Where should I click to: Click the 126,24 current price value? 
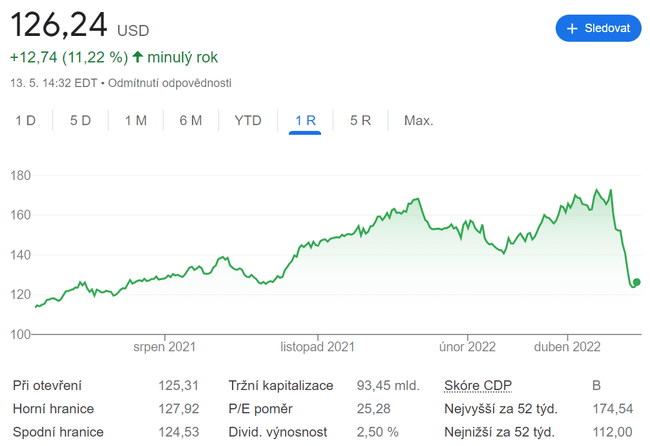(x=57, y=25)
